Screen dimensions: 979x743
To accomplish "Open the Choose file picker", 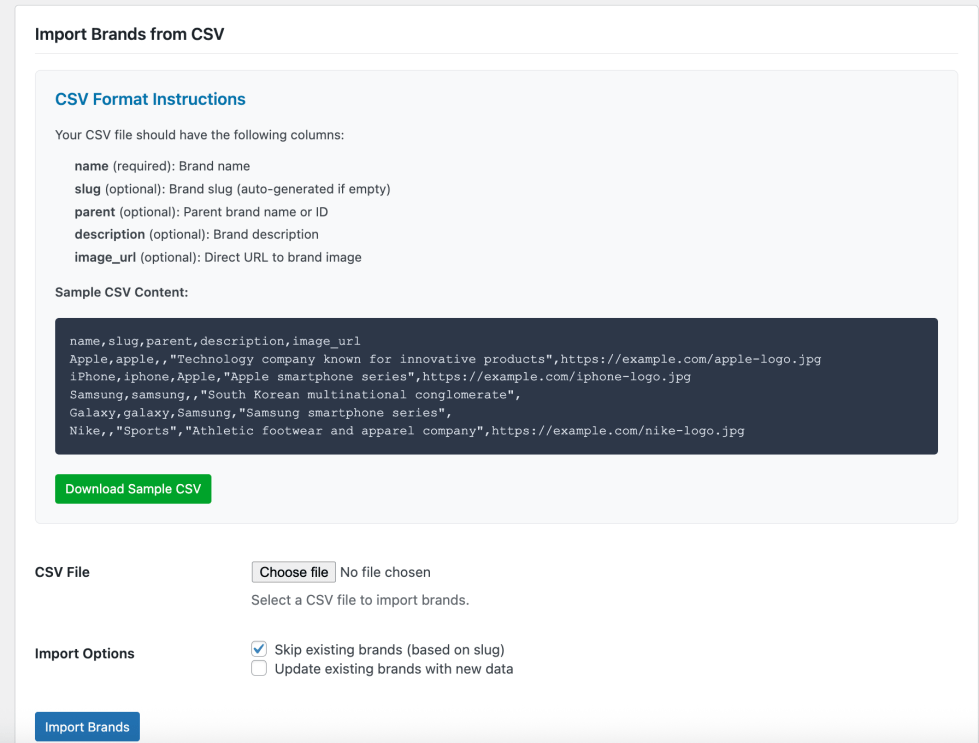I will (293, 572).
